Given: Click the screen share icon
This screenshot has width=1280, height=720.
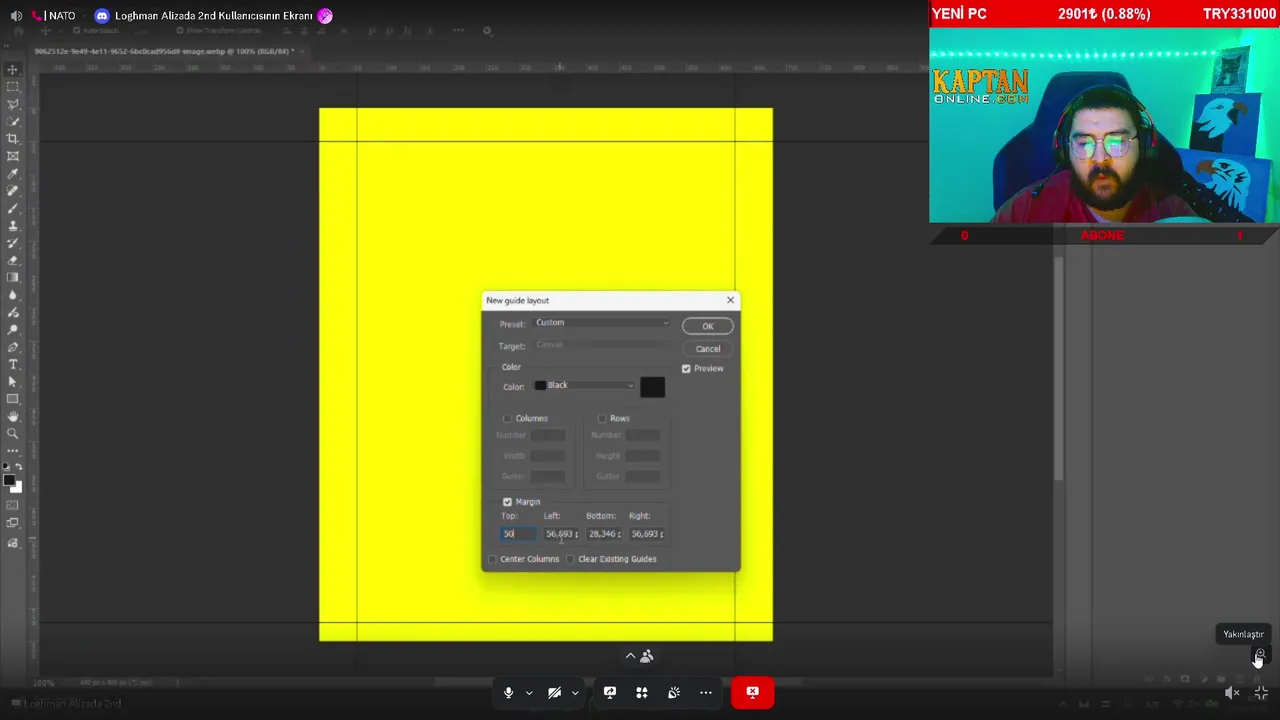Looking at the screenshot, I should click(x=610, y=692).
